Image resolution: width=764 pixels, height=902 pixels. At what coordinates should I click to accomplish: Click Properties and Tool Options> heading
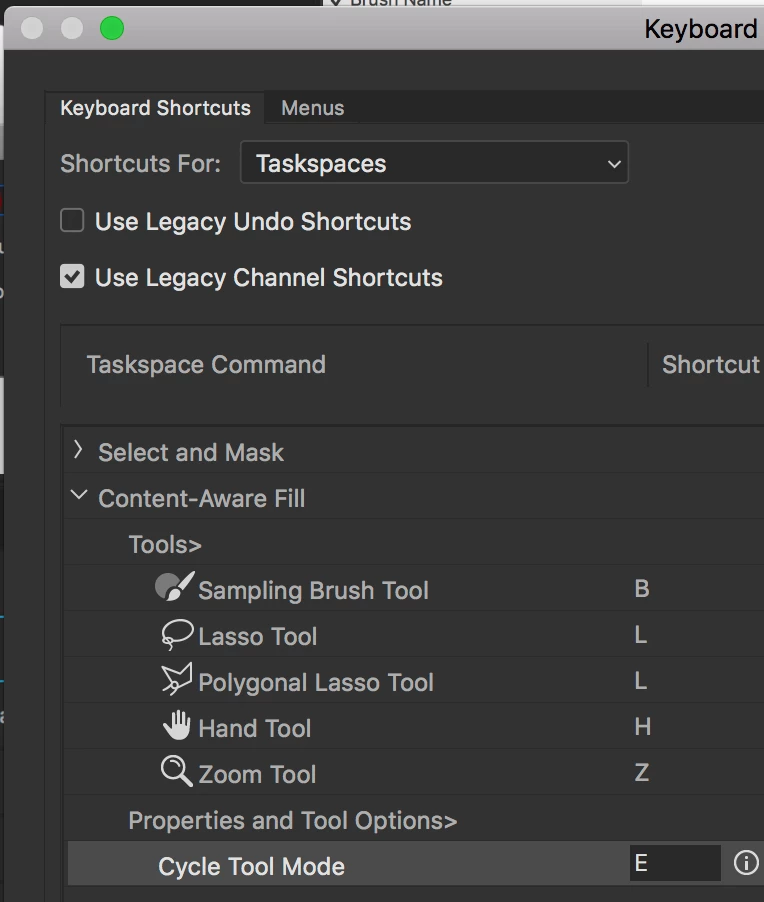(292, 820)
